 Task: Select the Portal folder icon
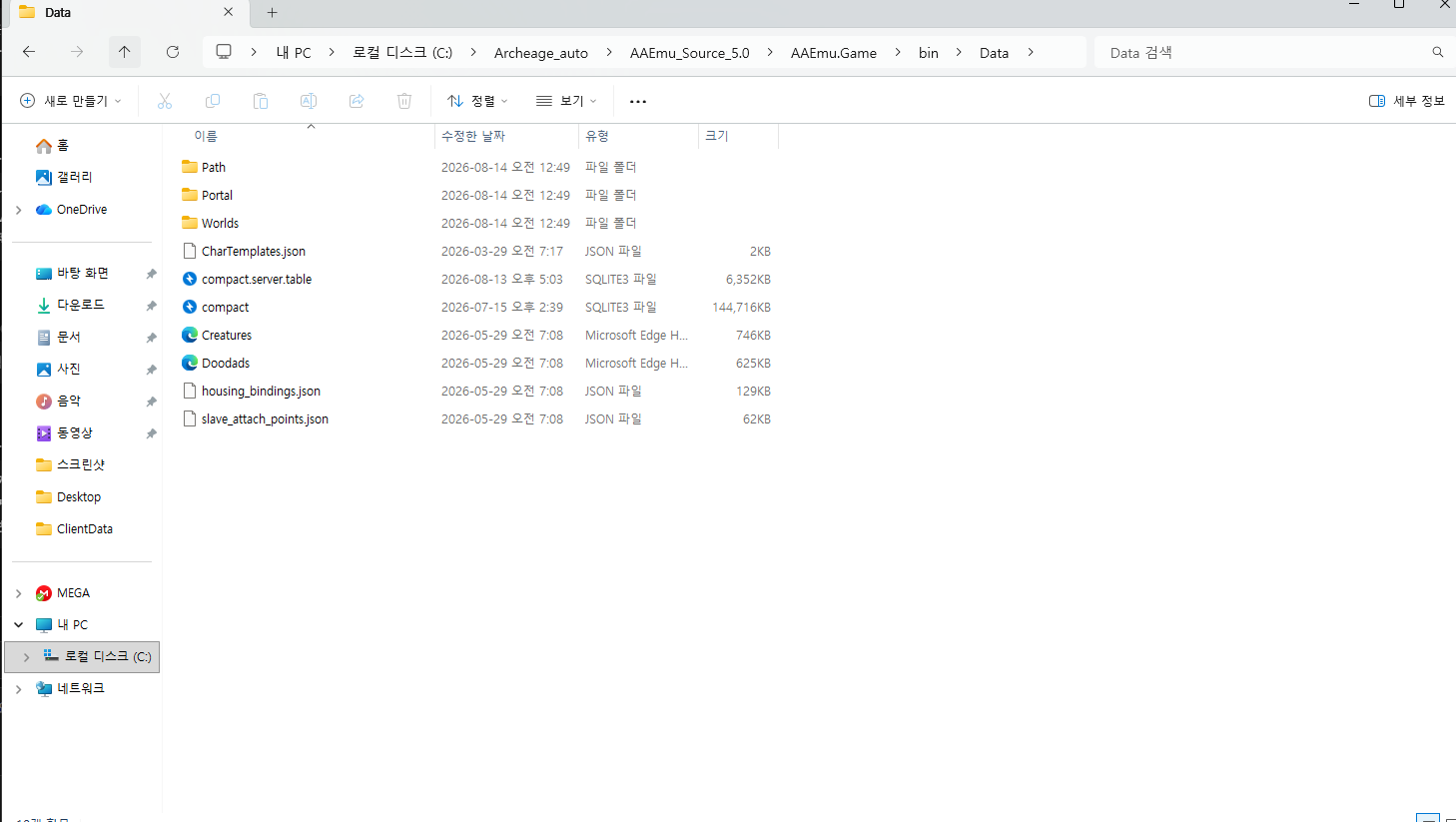pos(190,195)
